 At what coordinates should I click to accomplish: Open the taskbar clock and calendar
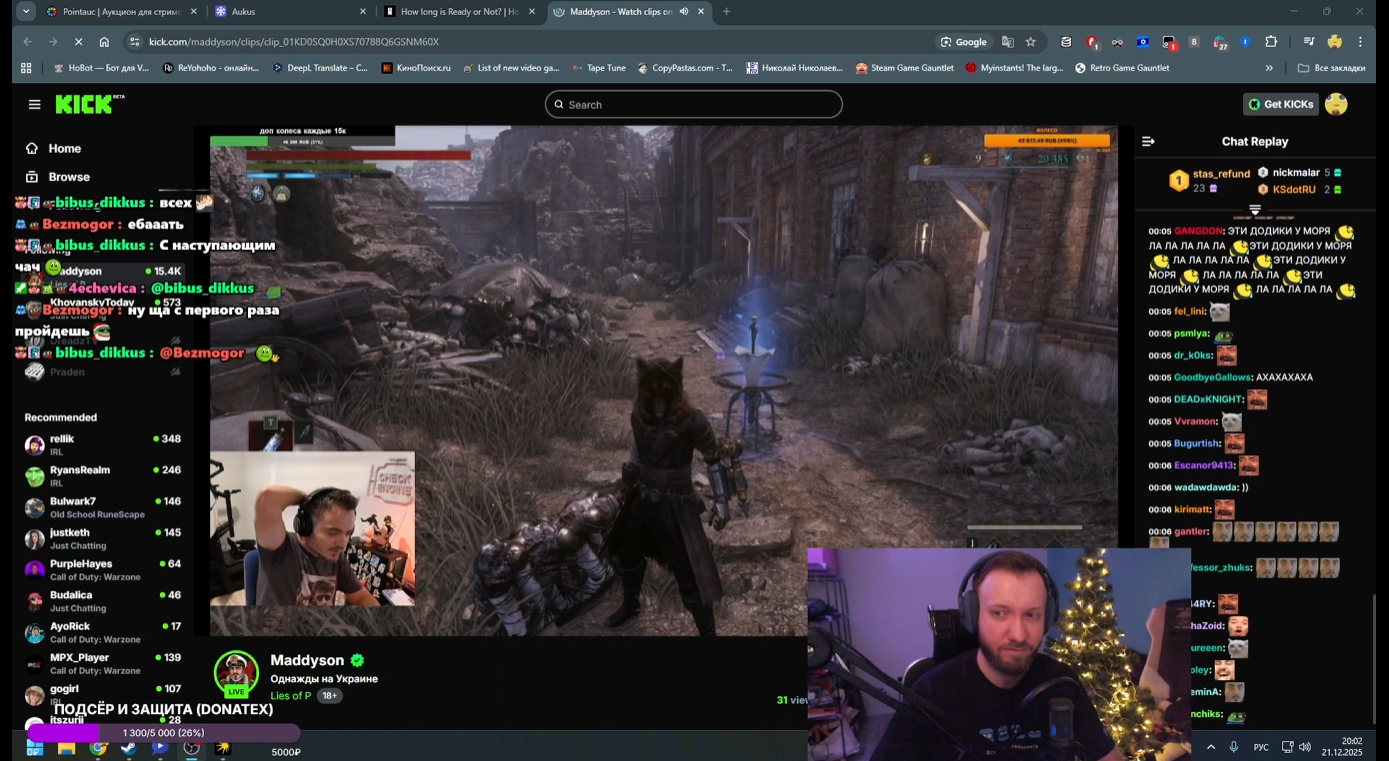(1342, 746)
